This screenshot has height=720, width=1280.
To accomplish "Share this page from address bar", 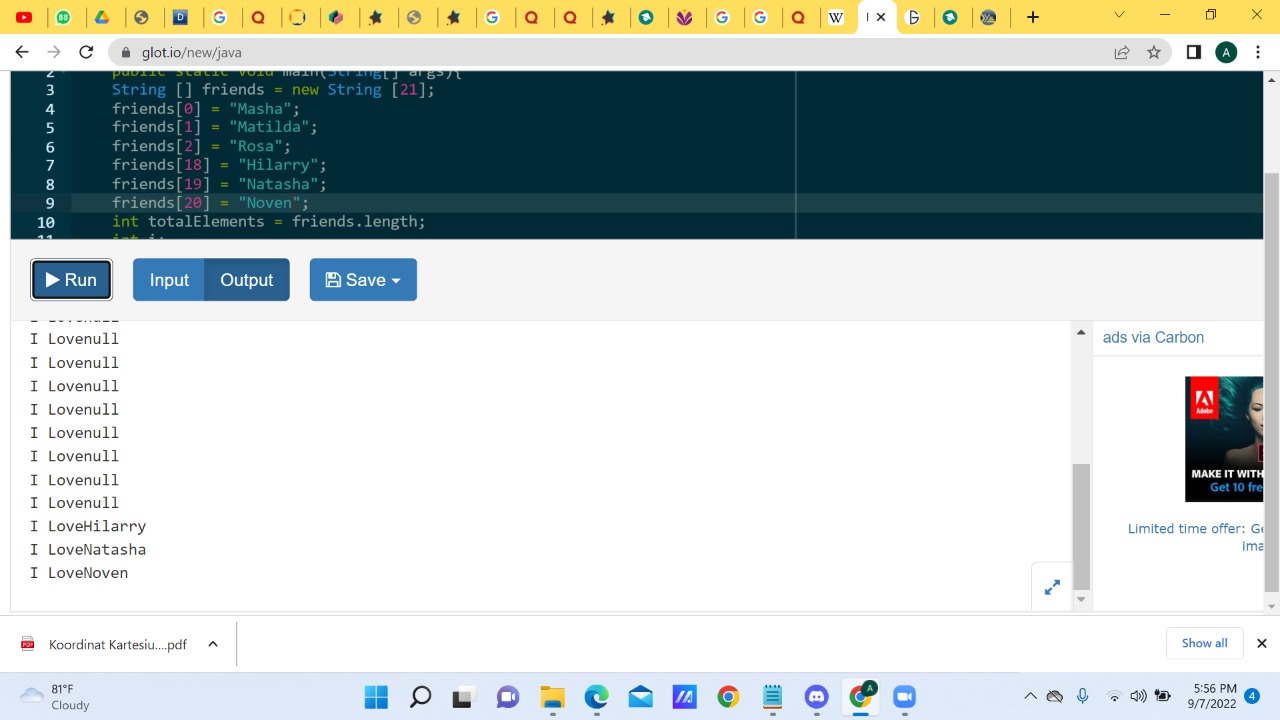I will (x=1122, y=52).
